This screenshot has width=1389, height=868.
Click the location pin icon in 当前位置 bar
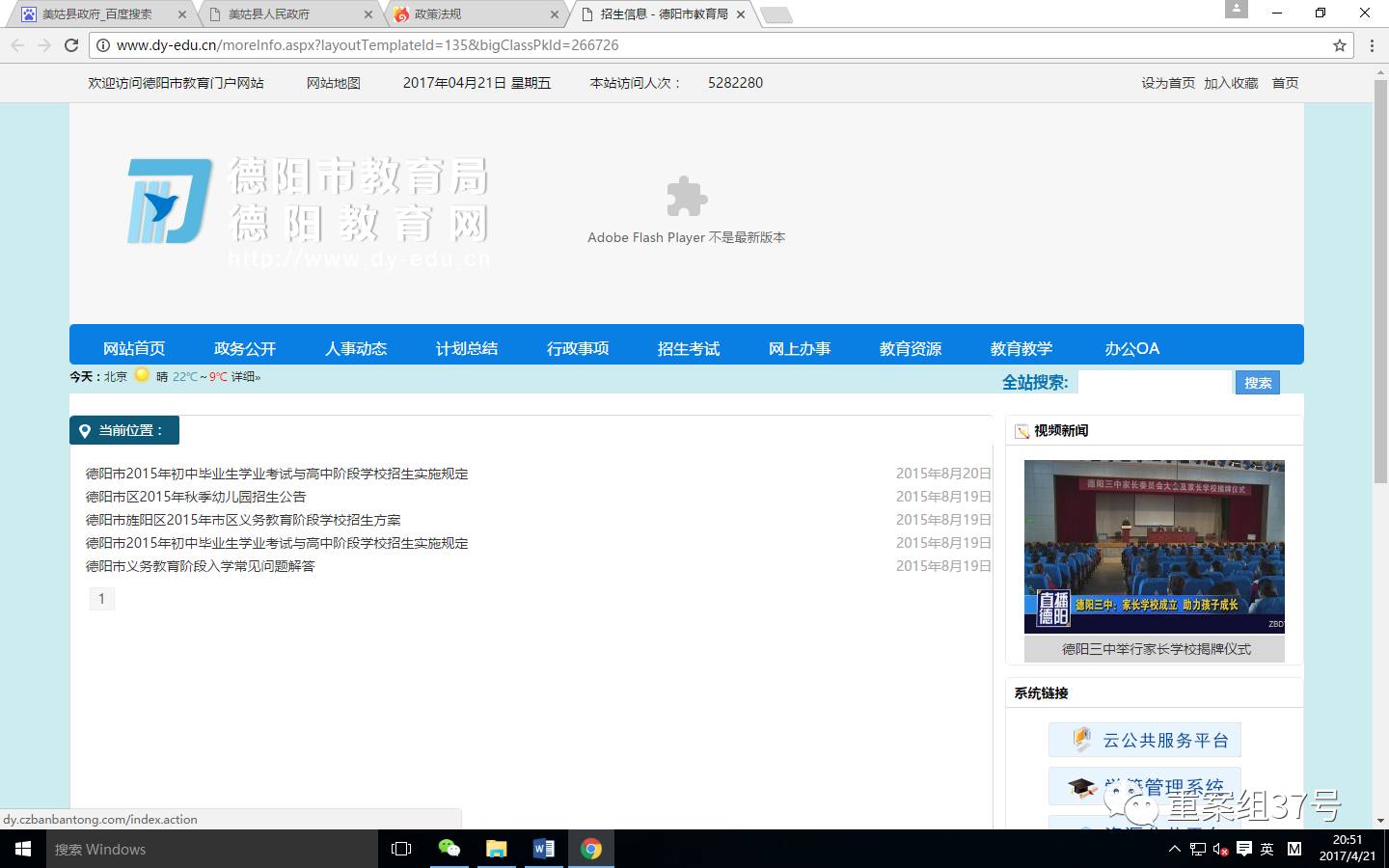(x=85, y=430)
